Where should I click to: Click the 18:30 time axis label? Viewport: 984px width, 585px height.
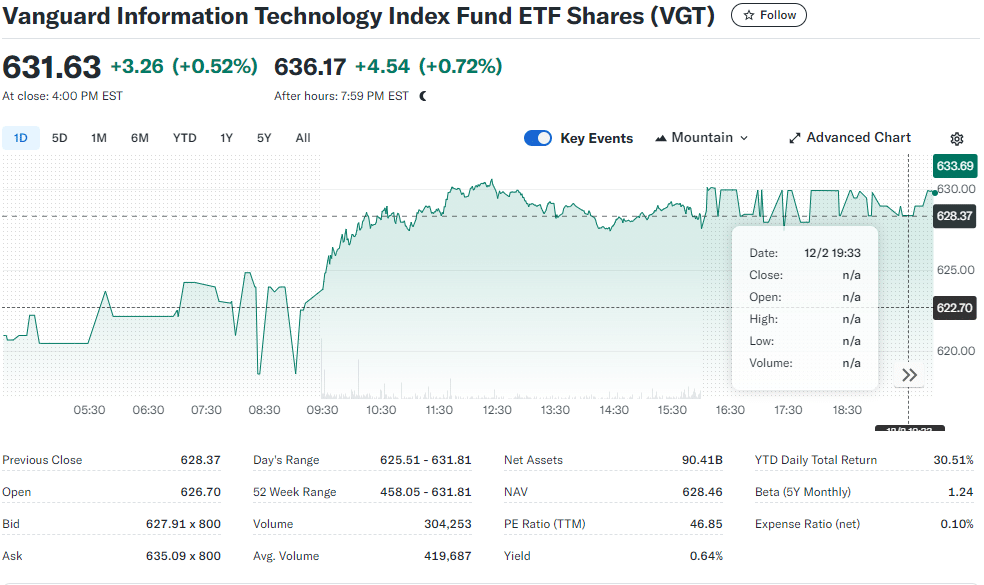pos(847,410)
